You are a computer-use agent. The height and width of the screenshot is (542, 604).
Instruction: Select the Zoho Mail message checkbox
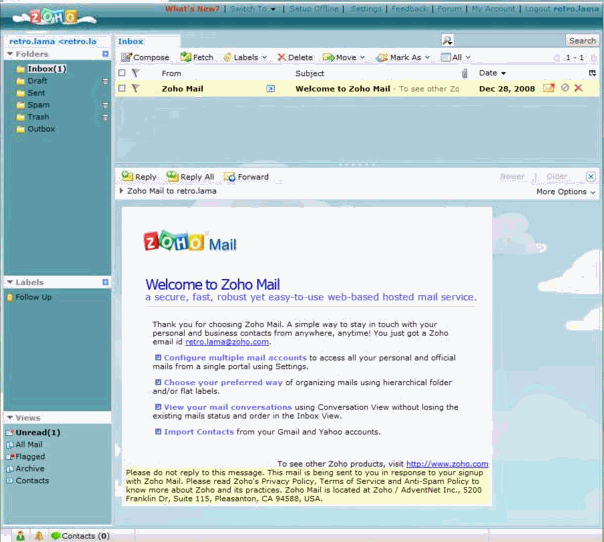click(x=122, y=88)
